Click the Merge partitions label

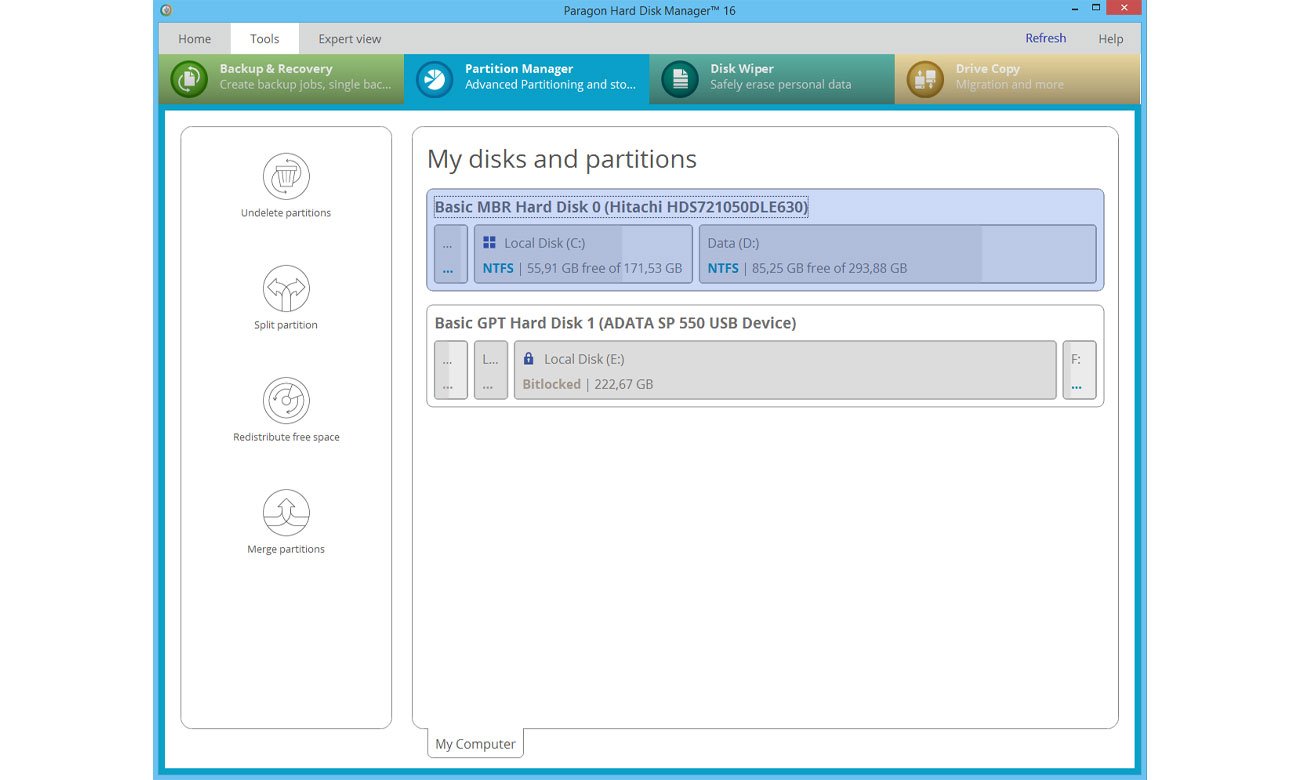coord(286,549)
